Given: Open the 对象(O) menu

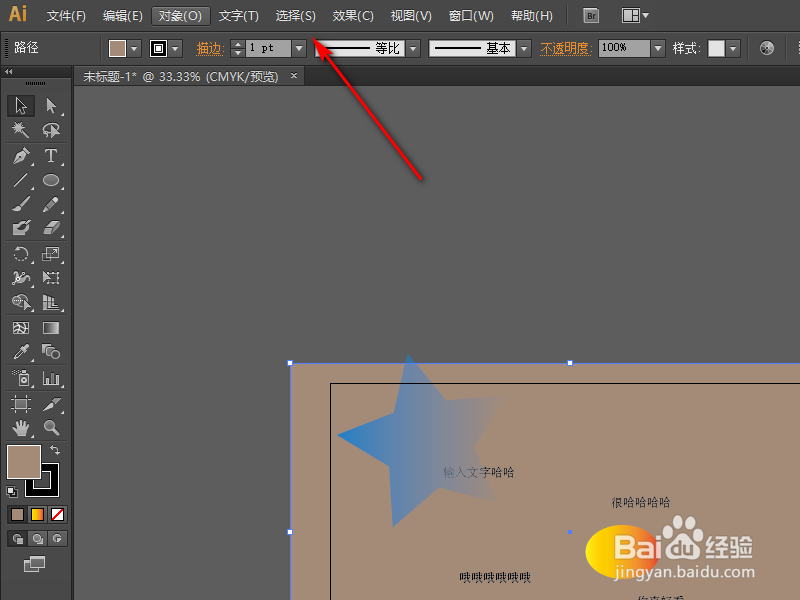Looking at the screenshot, I should 181,16.
